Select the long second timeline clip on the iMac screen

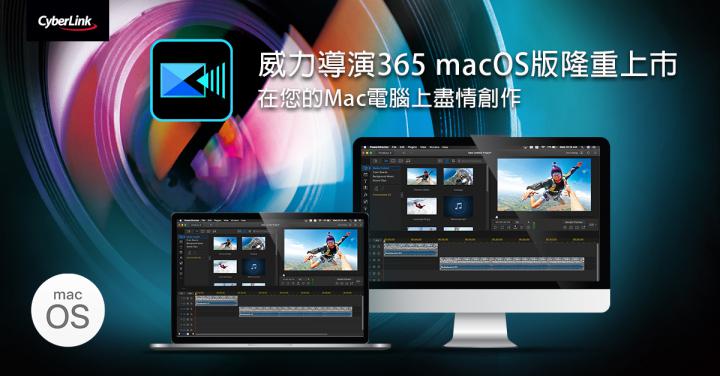(512, 263)
